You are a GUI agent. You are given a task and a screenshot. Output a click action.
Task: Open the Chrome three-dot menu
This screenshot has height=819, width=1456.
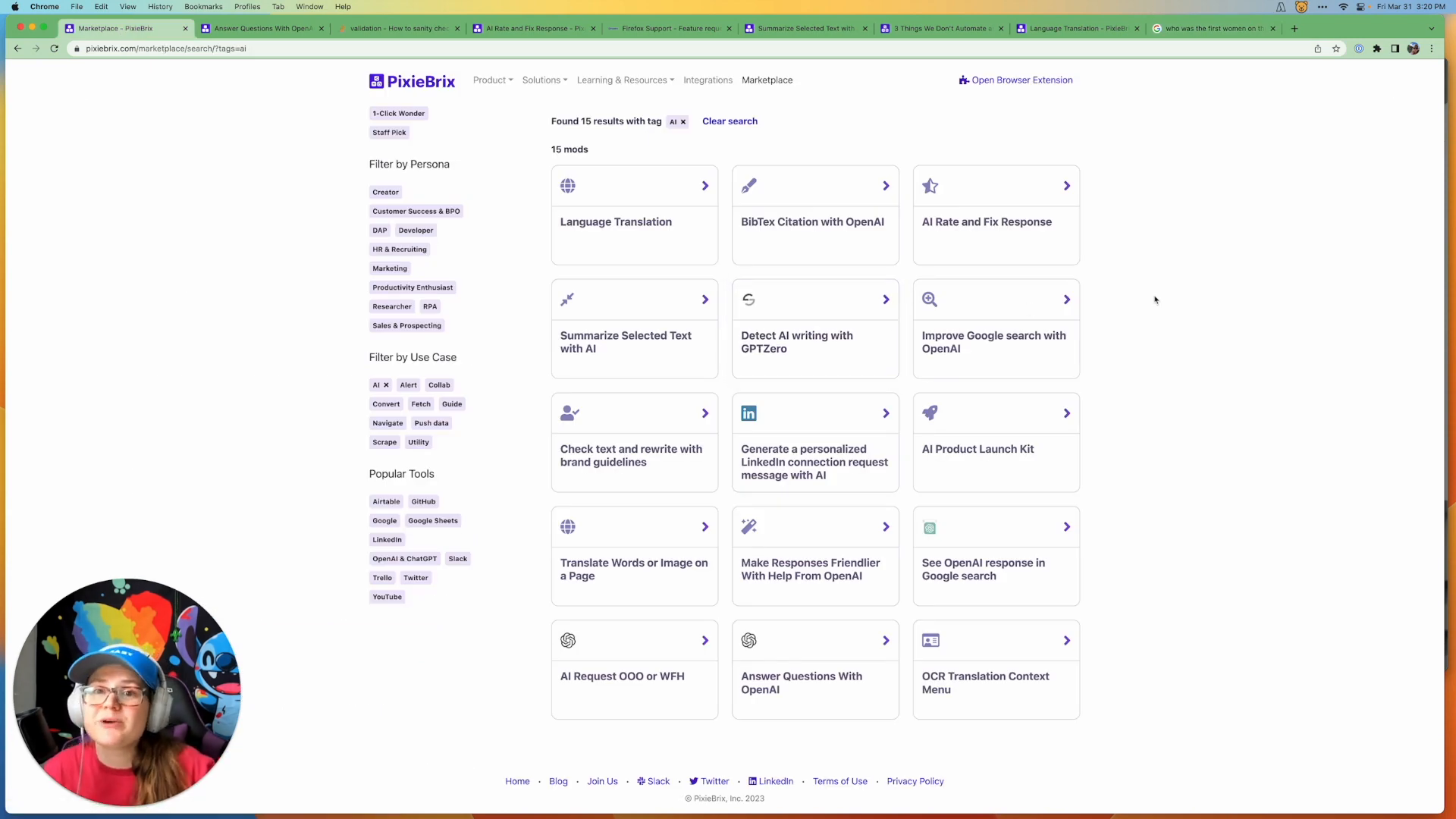pyautogui.click(x=1432, y=49)
